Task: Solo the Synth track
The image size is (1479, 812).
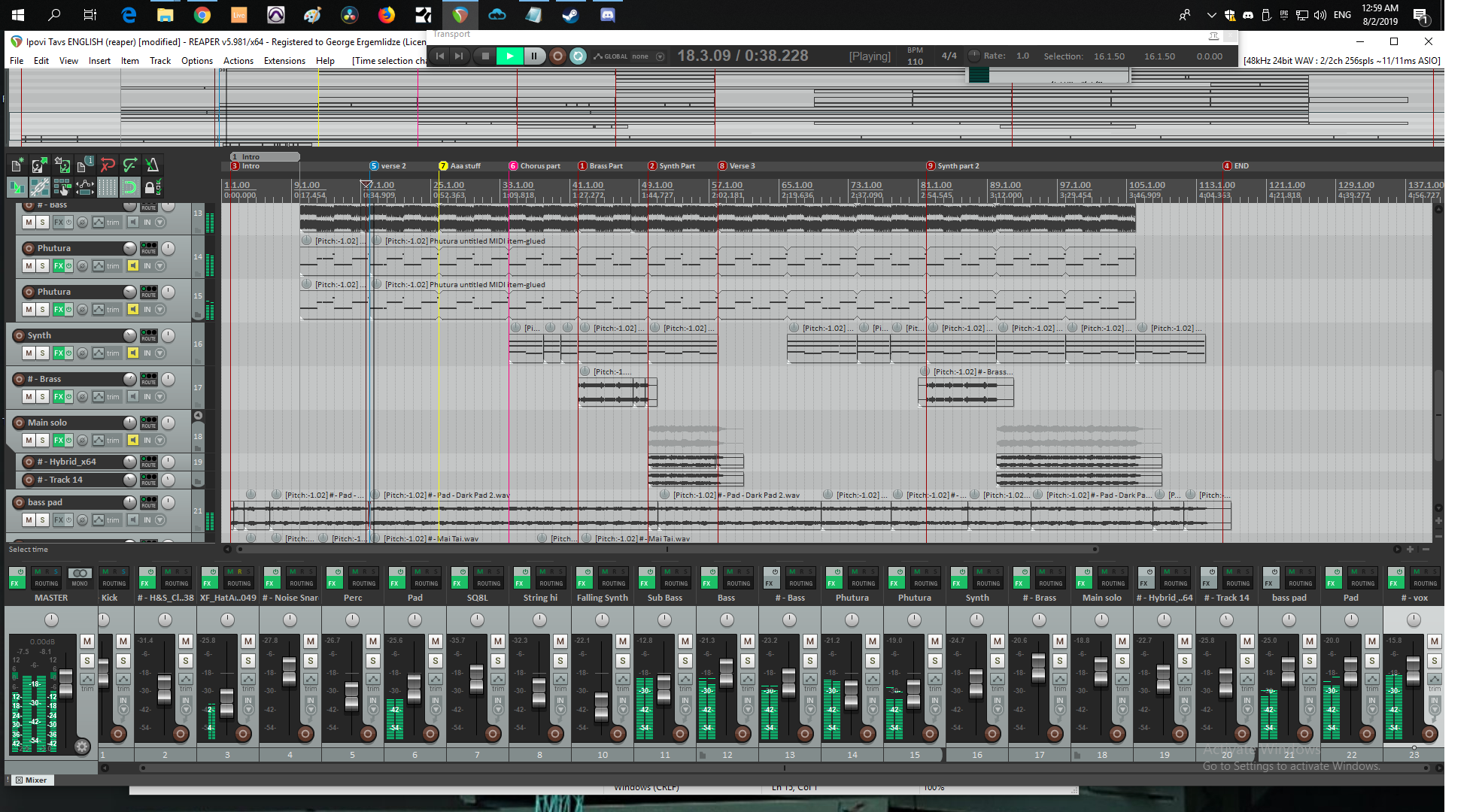Action: coord(43,353)
